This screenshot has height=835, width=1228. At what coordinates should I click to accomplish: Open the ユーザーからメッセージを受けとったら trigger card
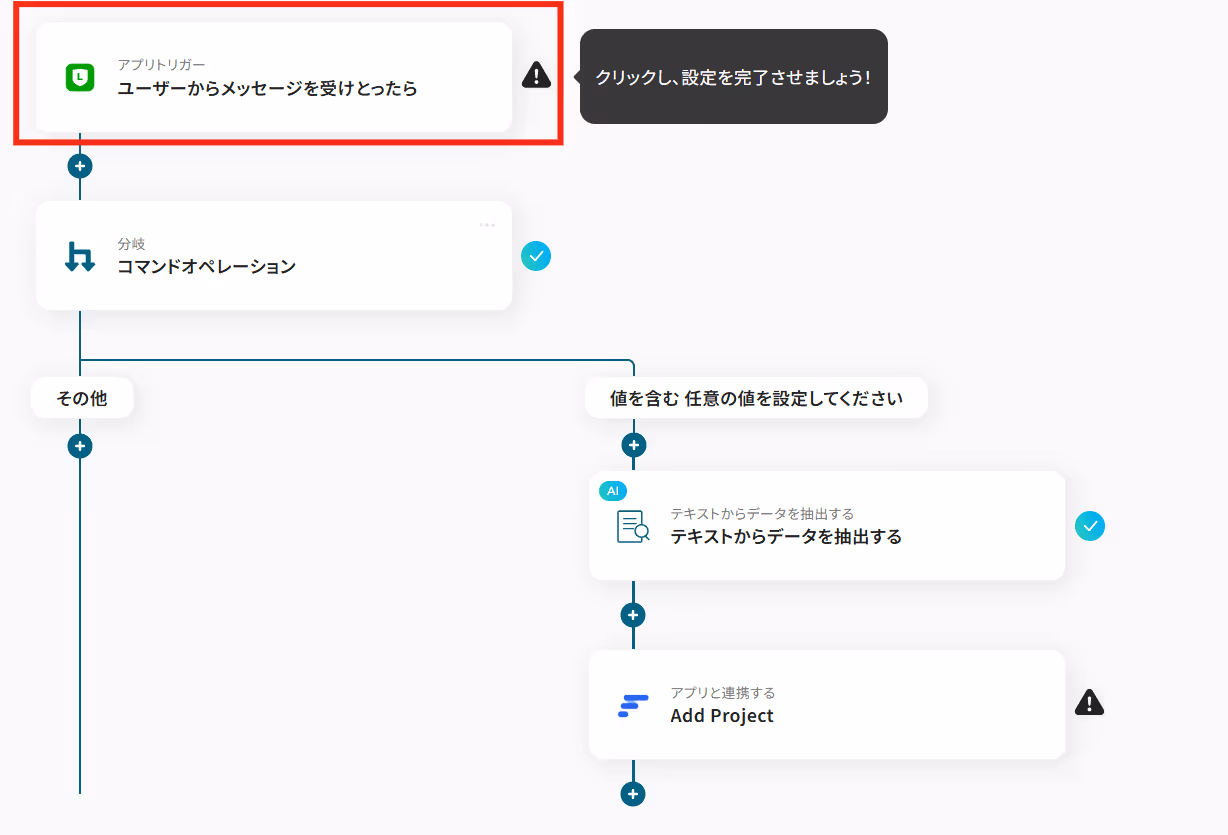pyautogui.click(x=274, y=77)
